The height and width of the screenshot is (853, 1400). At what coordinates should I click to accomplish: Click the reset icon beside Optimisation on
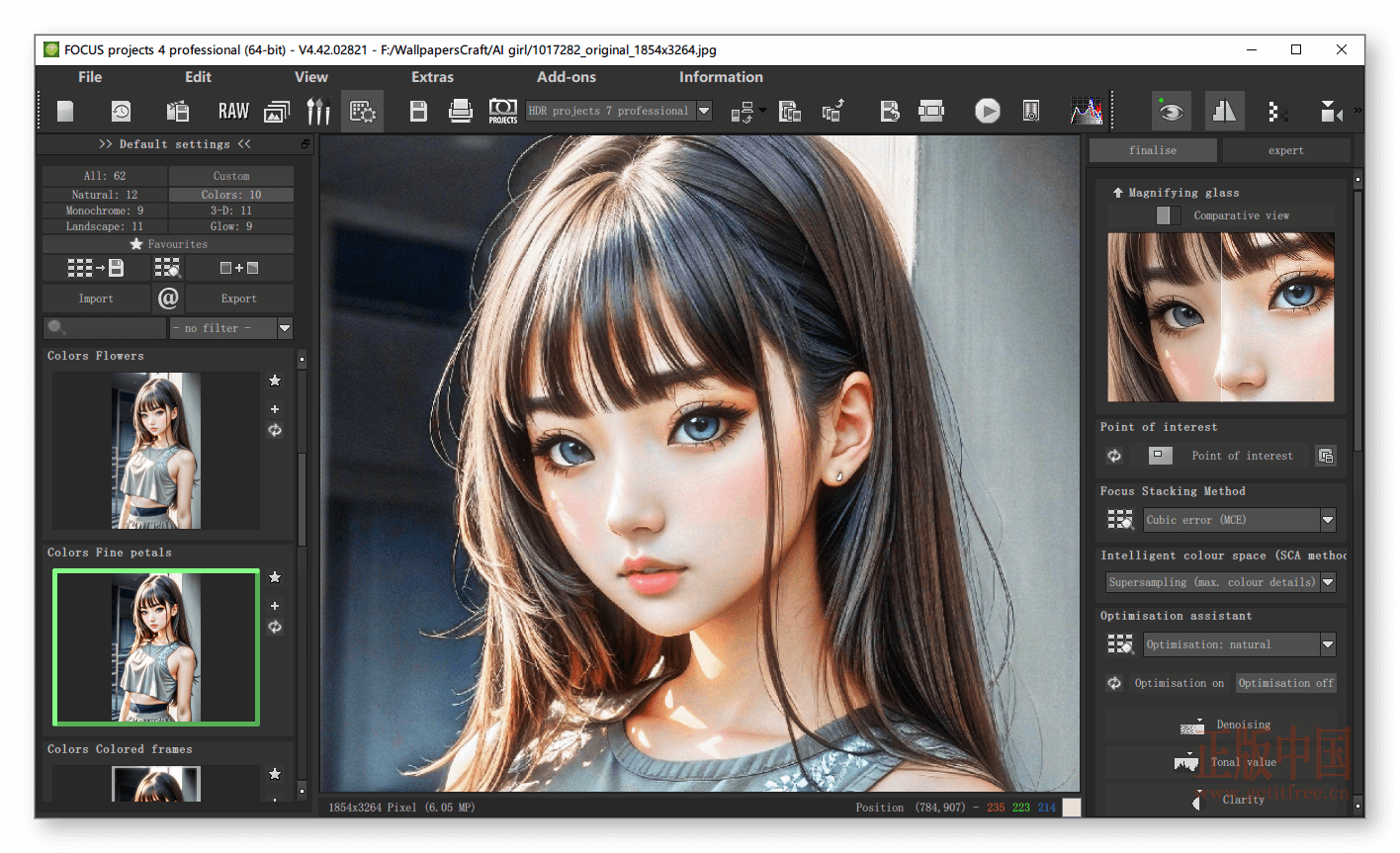(1114, 683)
